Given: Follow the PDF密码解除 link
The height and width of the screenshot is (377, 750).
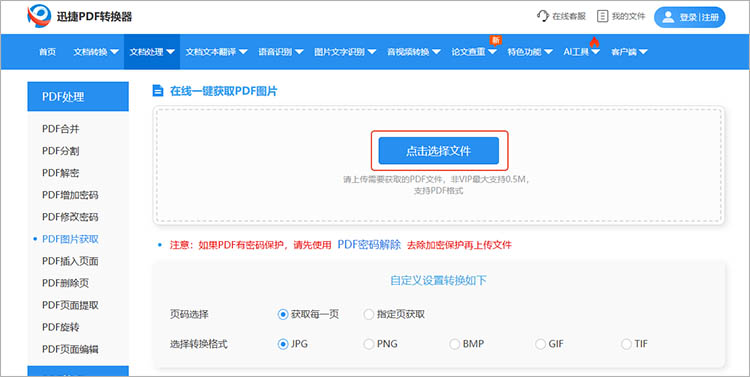Looking at the screenshot, I should click(369, 245).
